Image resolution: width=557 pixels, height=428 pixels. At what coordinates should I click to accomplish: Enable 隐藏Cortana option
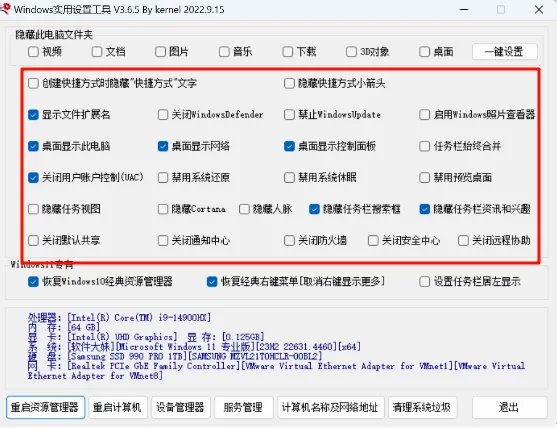163,209
